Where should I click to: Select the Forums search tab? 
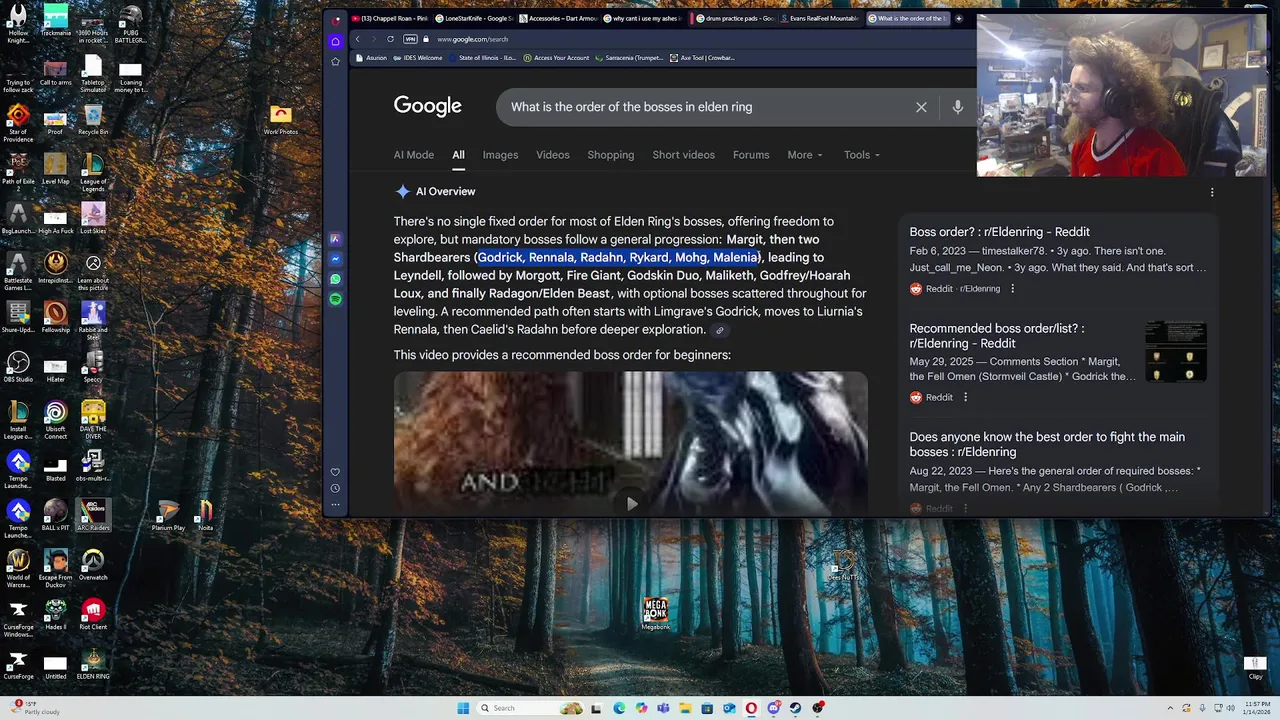click(751, 155)
